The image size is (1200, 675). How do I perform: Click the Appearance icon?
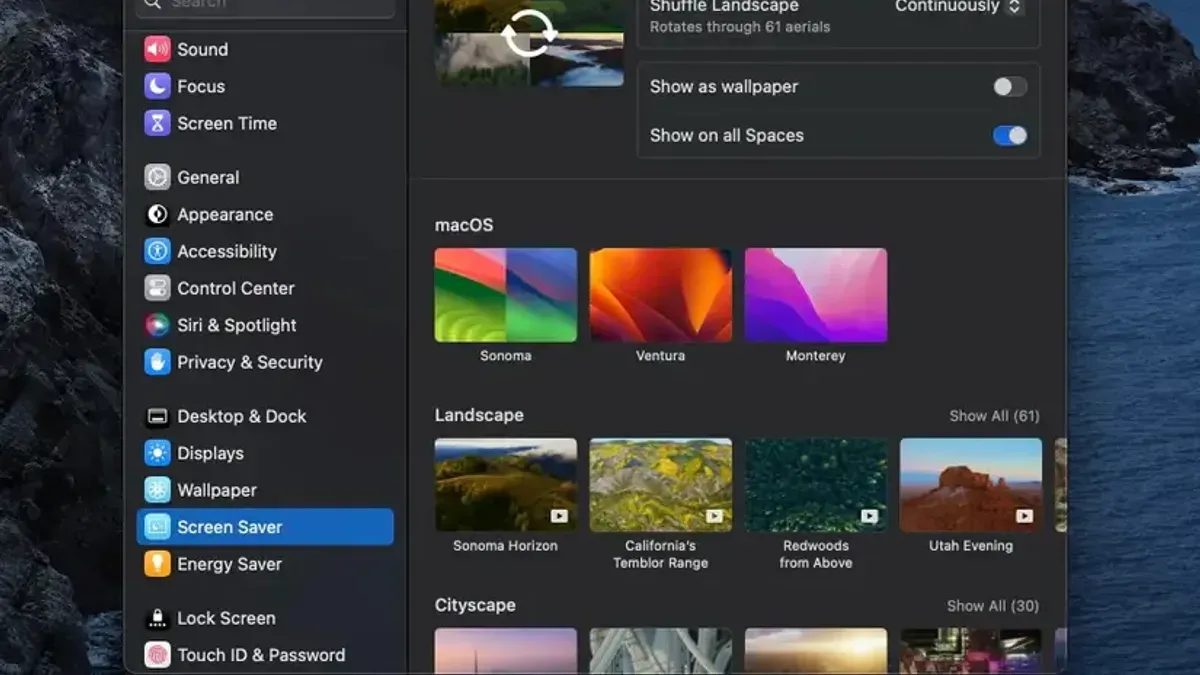(157, 214)
